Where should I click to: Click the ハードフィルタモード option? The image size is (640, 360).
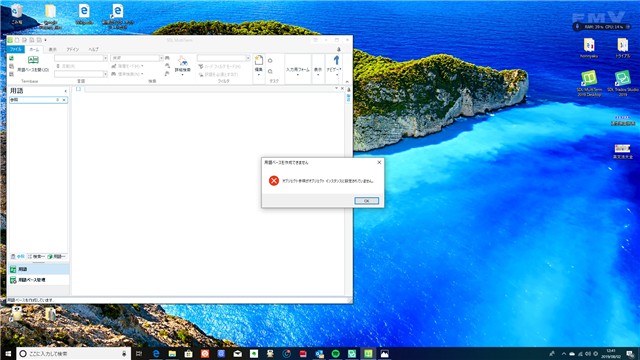tap(220, 66)
